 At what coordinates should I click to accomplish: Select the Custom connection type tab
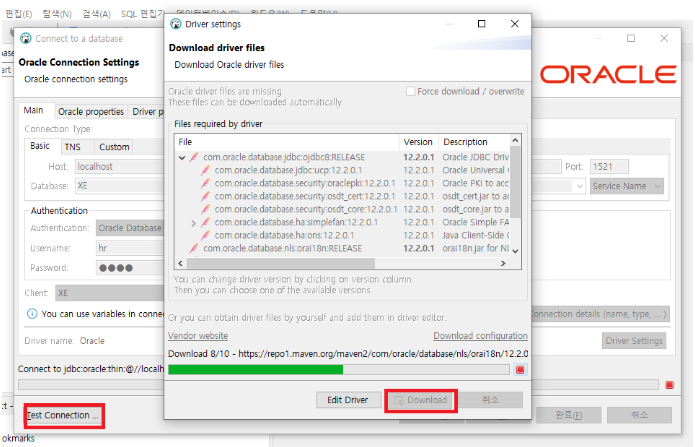[114, 147]
